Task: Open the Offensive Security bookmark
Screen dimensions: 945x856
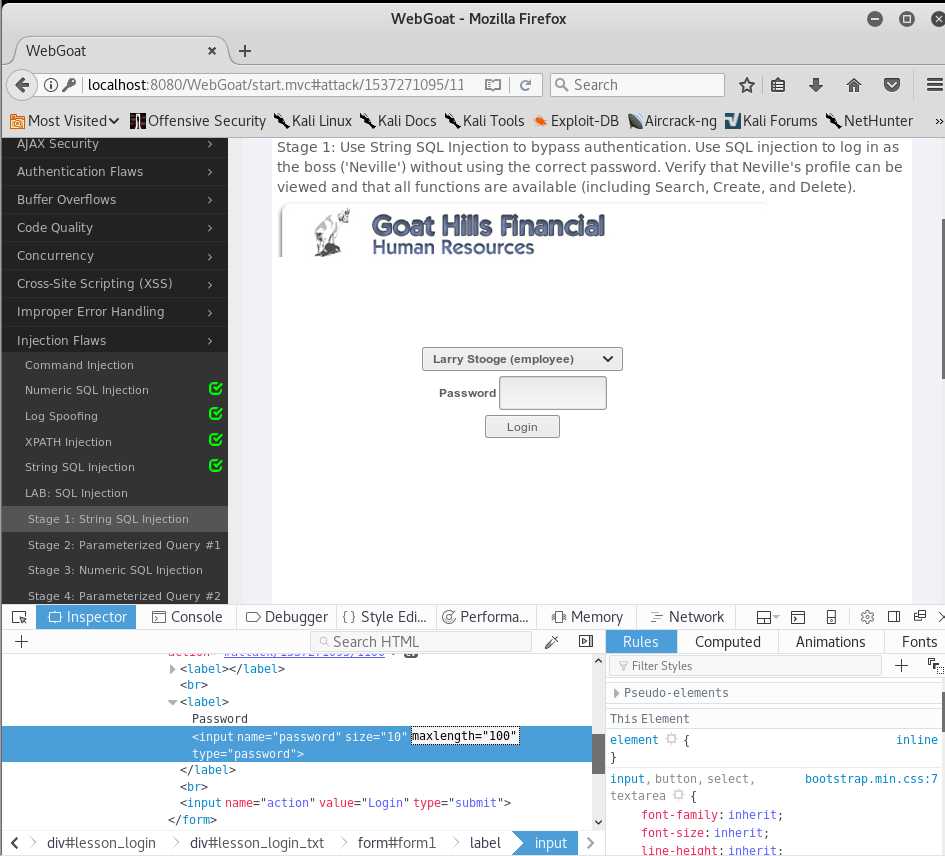Action: click(198, 121)
